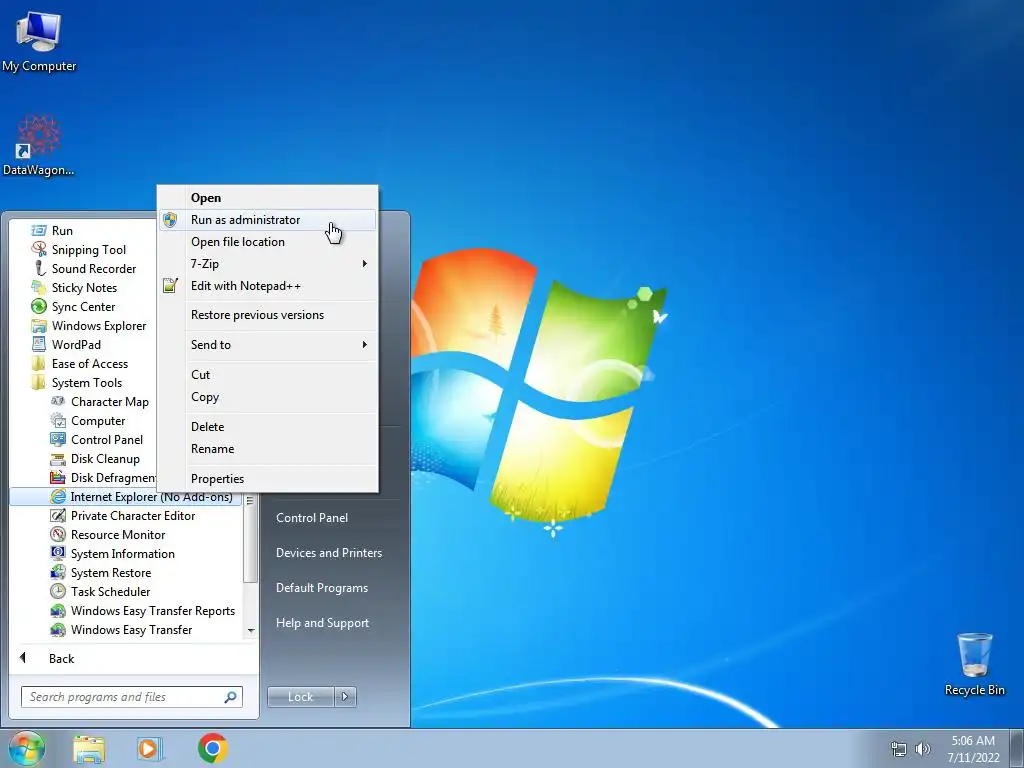Image resolution: width=1024 pixels, height=768 pixels.
Task: Open Chrome from the taskbar
Action: [212, 748]
